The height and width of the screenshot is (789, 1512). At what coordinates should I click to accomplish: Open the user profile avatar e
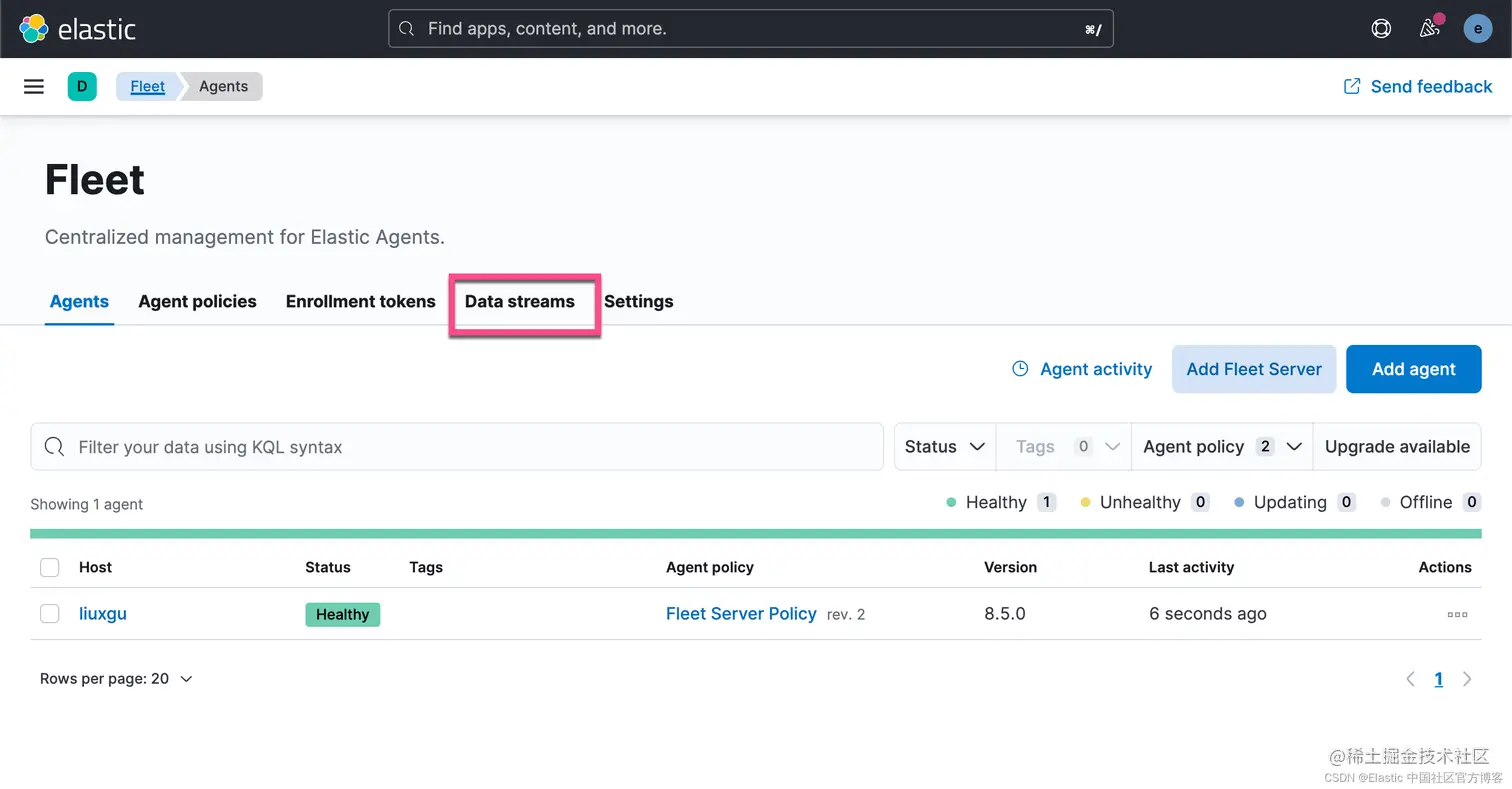pos(1477,28)
